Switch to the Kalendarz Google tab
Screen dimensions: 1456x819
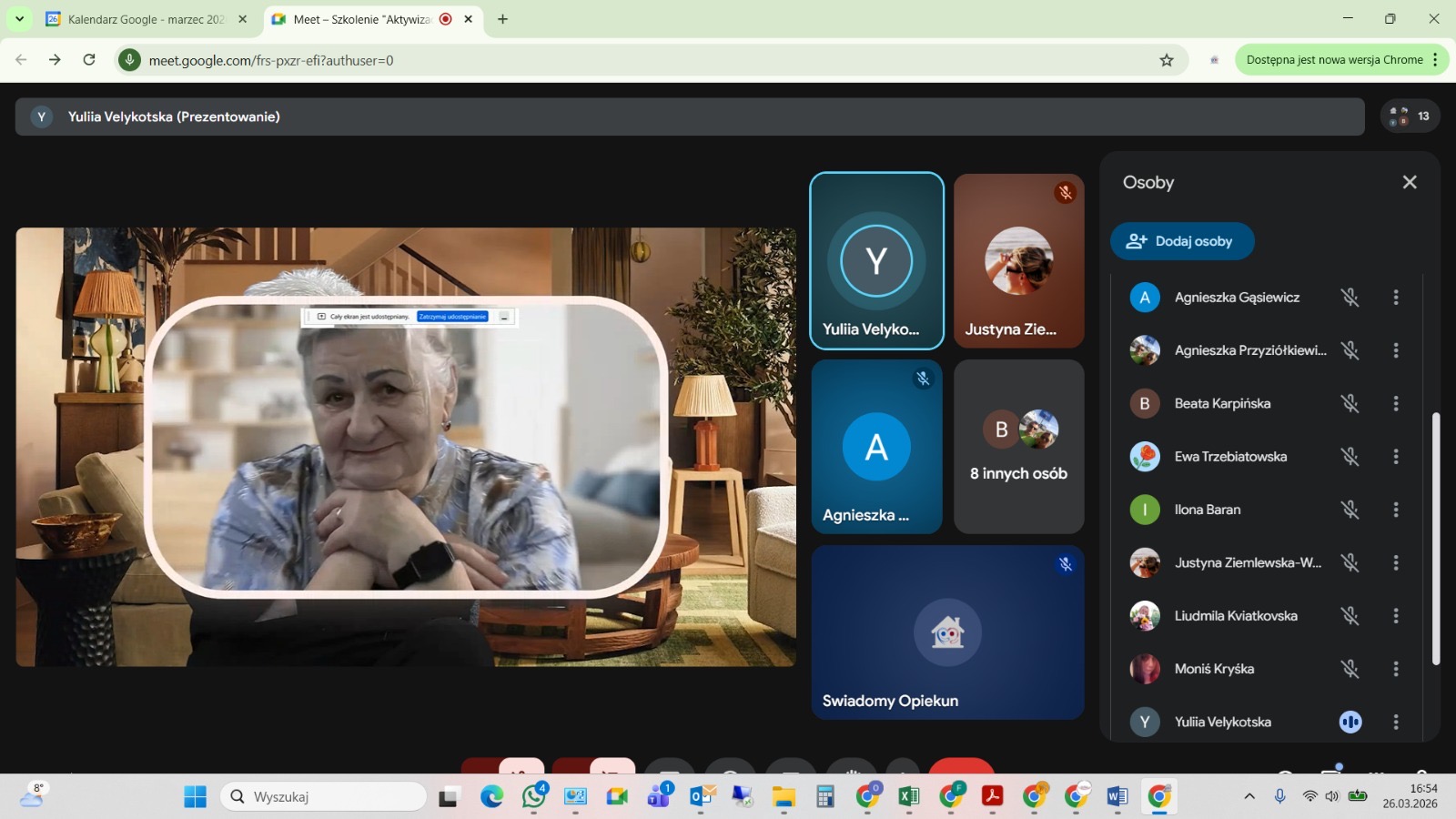click(x=146, y=19)
